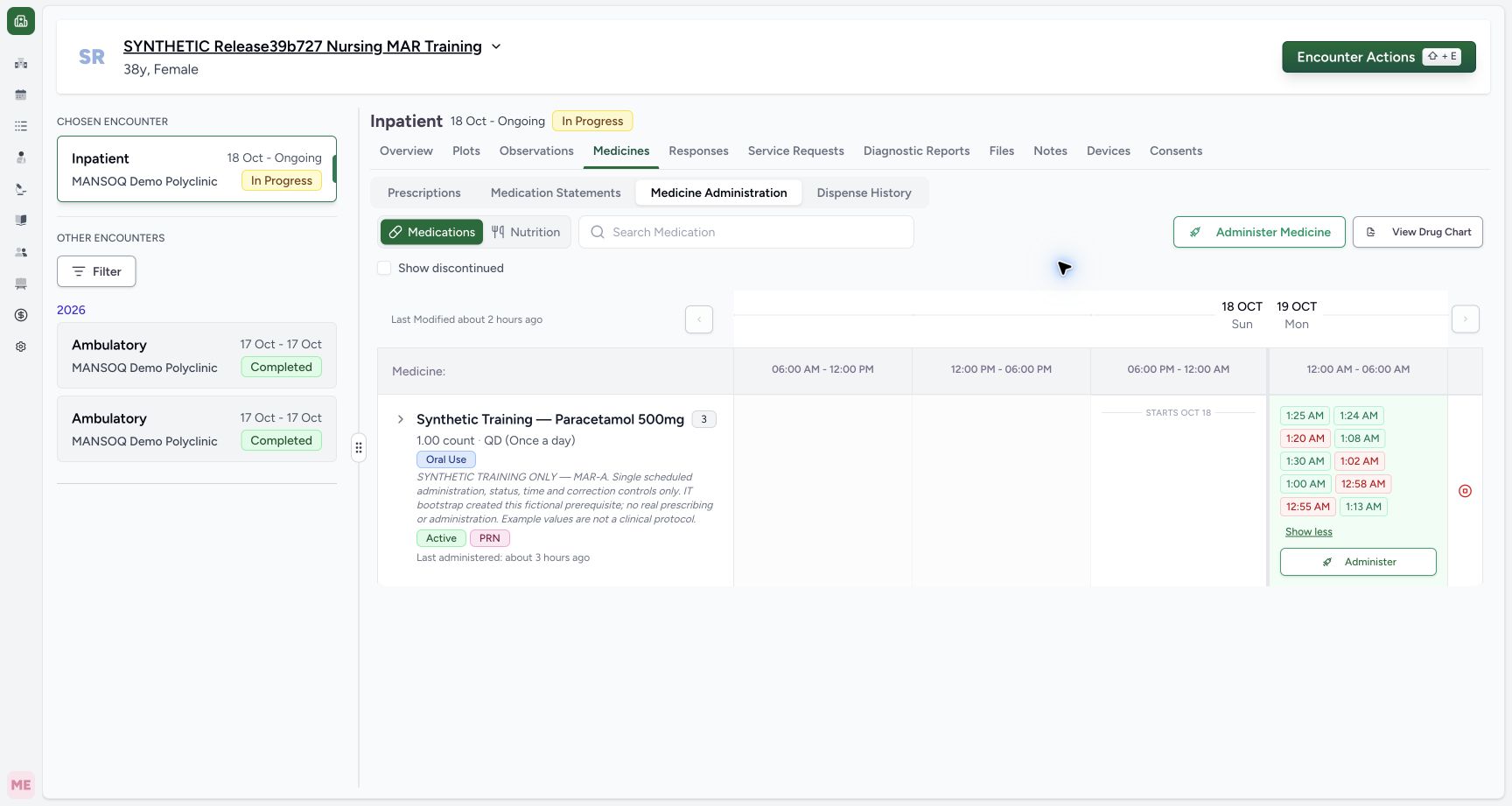Open the Observations tab

(x=536, y=151)
